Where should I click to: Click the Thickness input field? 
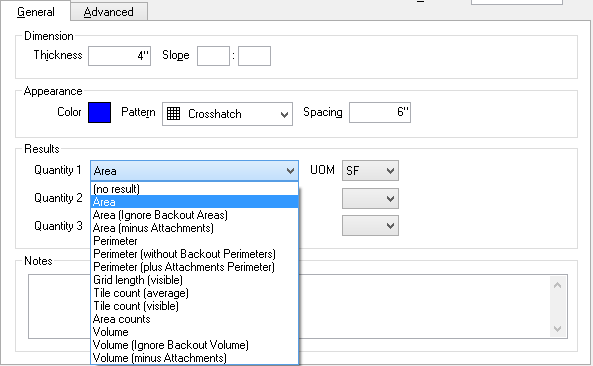coord(120,56)
